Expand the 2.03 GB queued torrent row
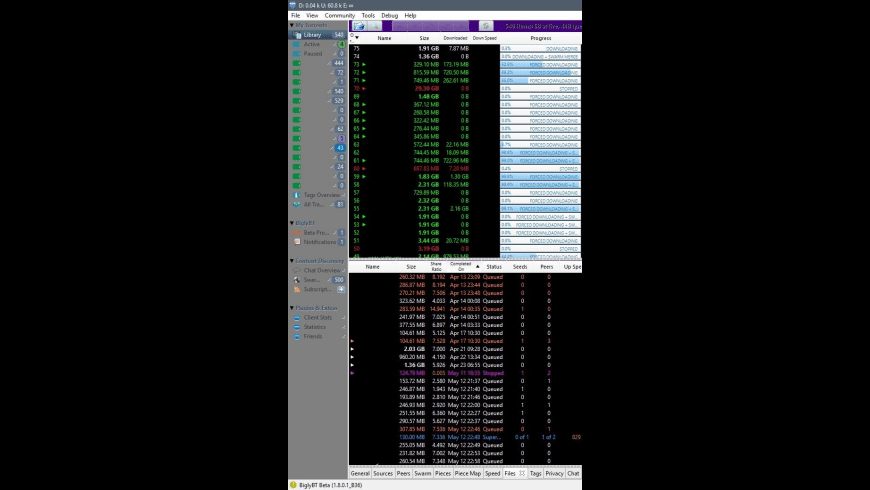Viewport: 870px width, 490px height. click(352, 349)
